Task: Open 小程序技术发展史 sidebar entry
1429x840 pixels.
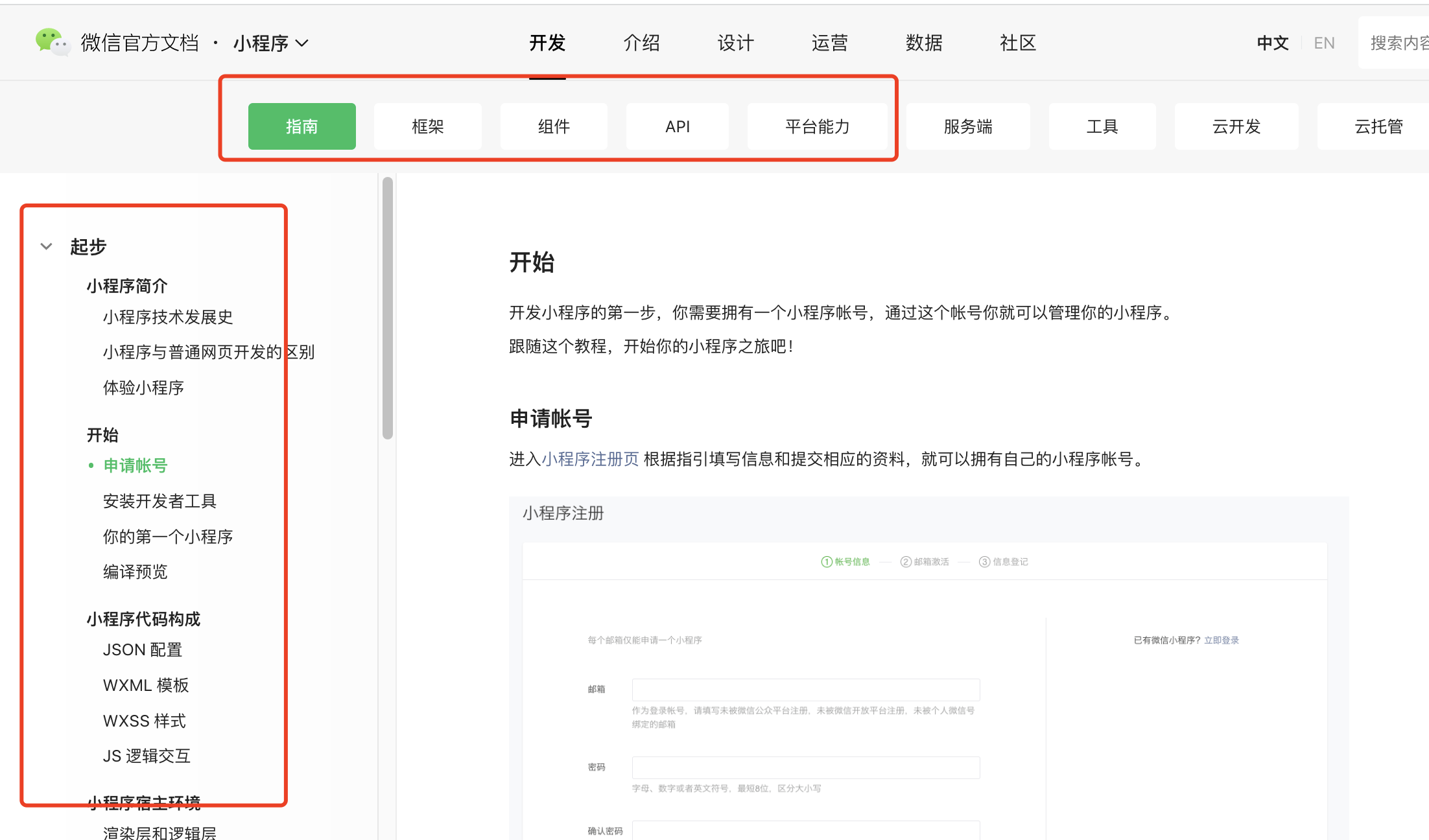Action: point(168,317)
